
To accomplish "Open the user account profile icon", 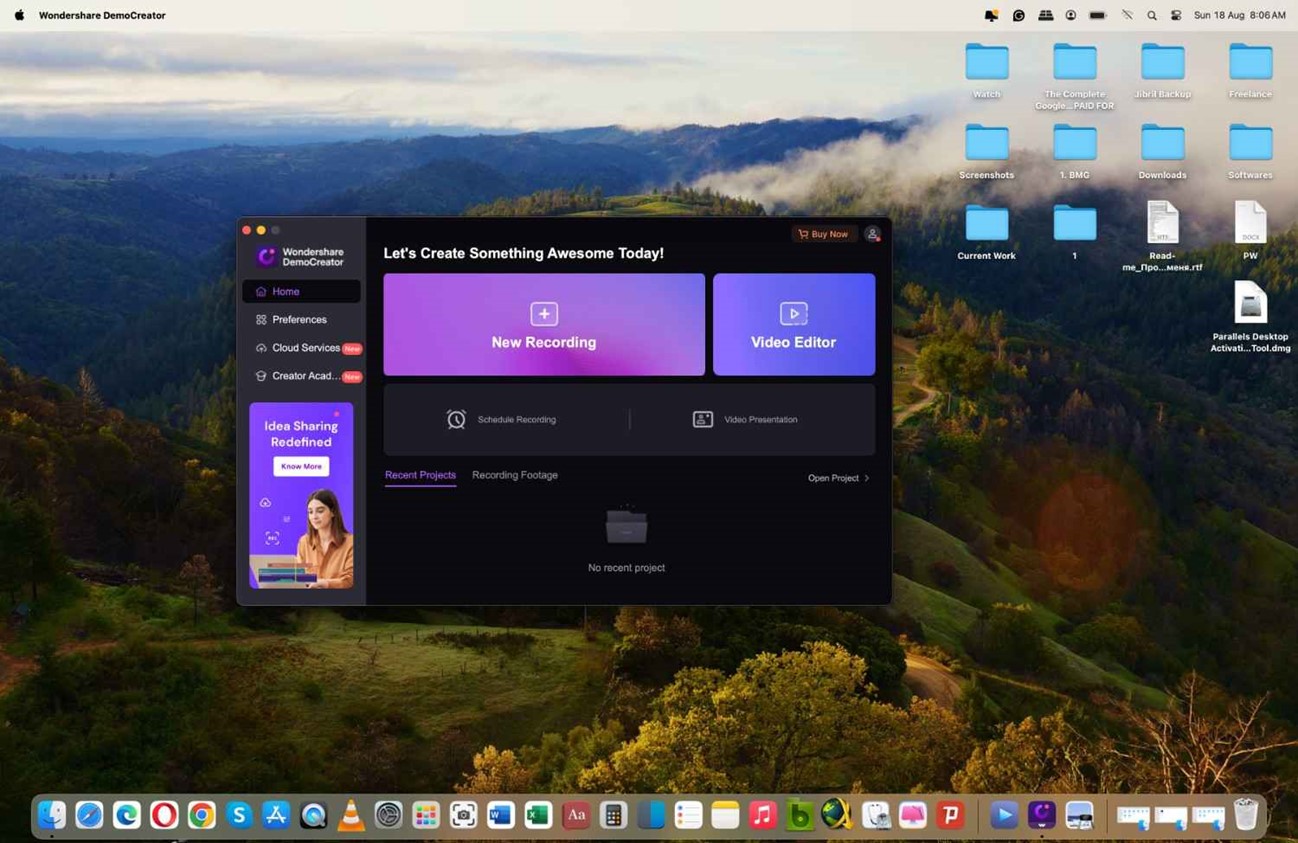I will [x=872, y=234].
